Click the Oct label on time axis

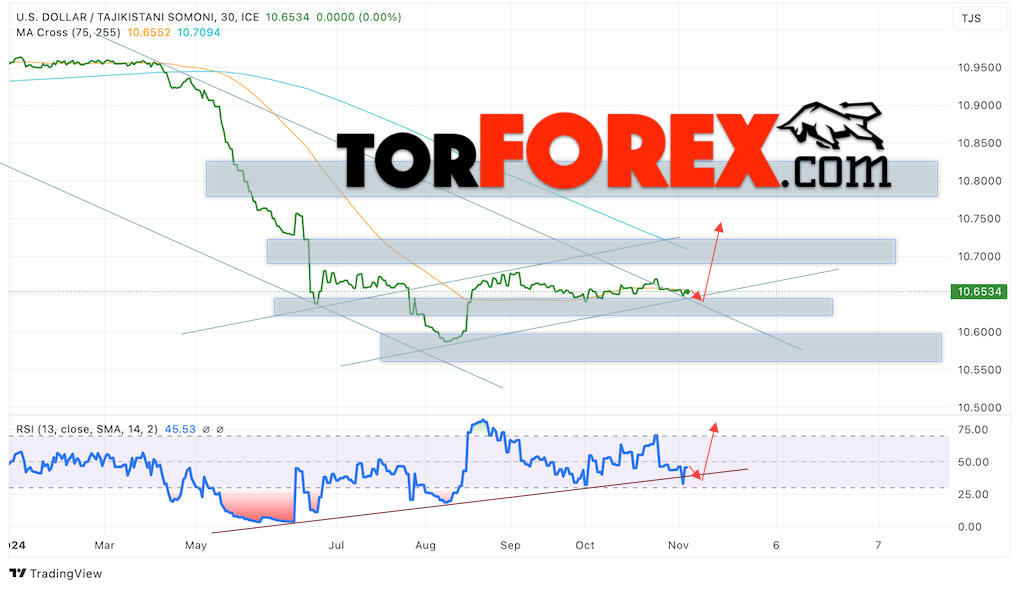pos(585,545)
